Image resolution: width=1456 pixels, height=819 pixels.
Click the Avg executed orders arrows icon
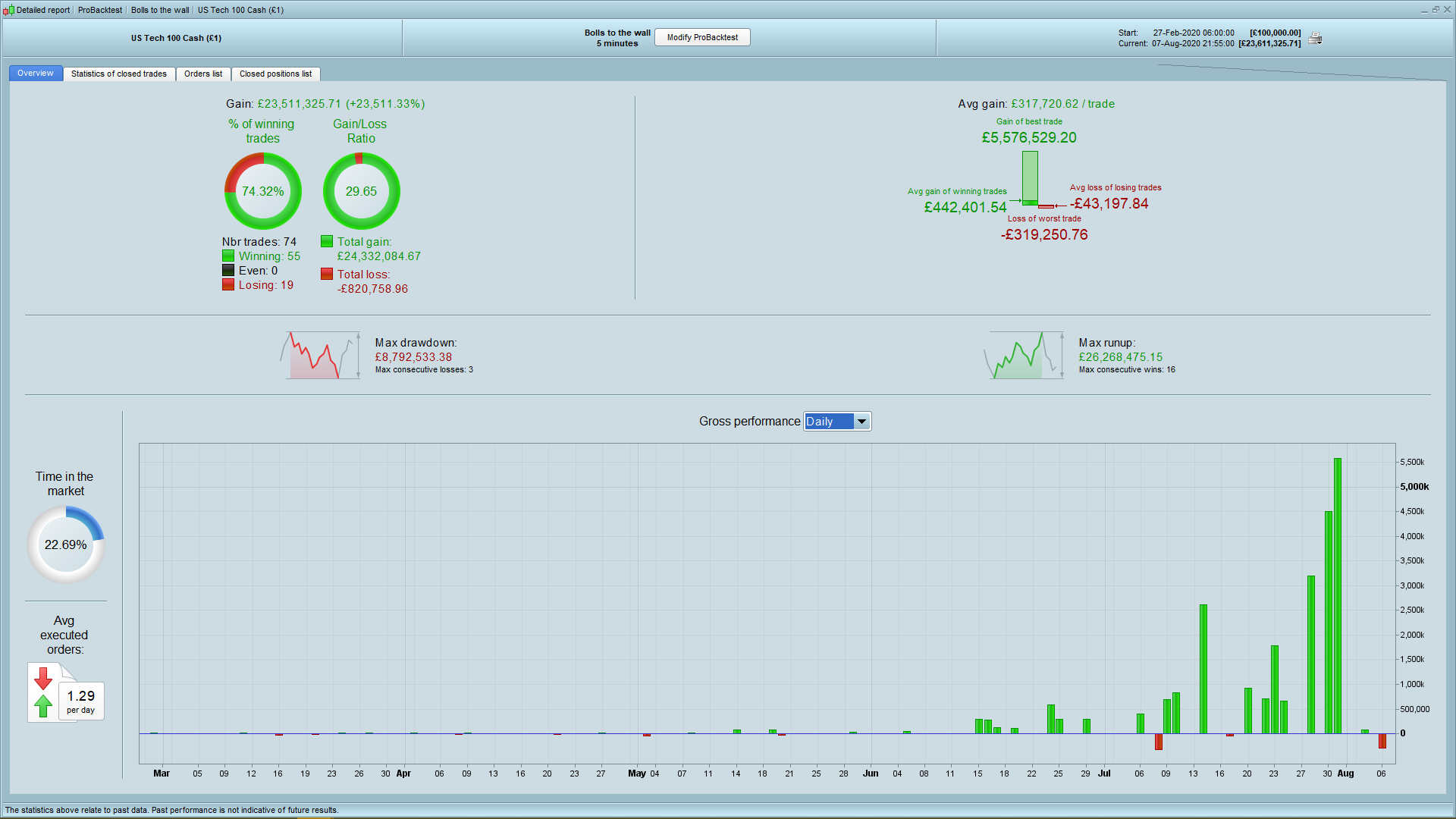[x=43, y=692]
